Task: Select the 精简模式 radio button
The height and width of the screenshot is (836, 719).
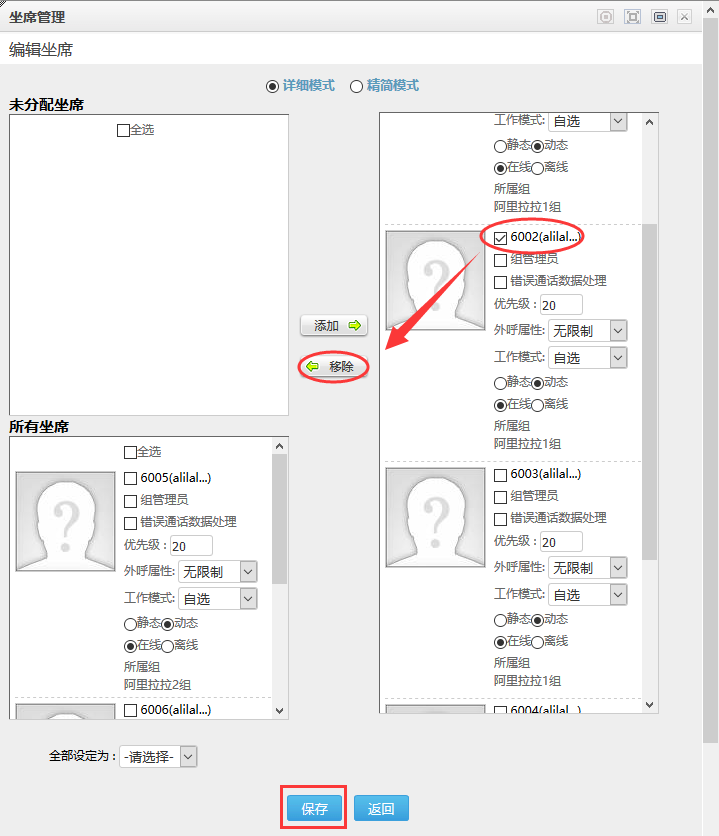Action: click(356, 86)
